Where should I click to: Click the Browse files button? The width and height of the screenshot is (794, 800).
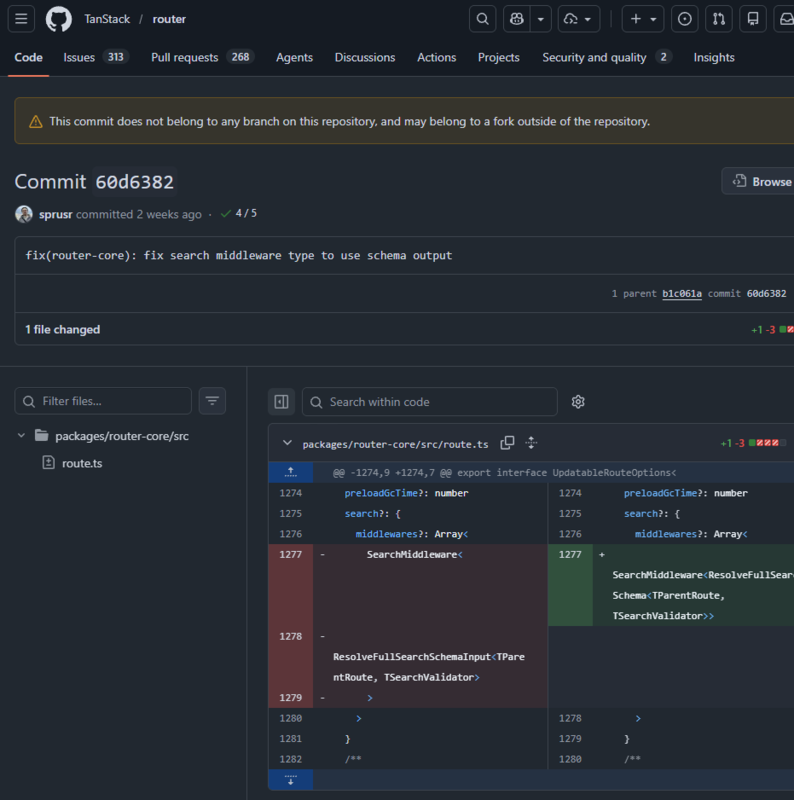click(759, 182)
